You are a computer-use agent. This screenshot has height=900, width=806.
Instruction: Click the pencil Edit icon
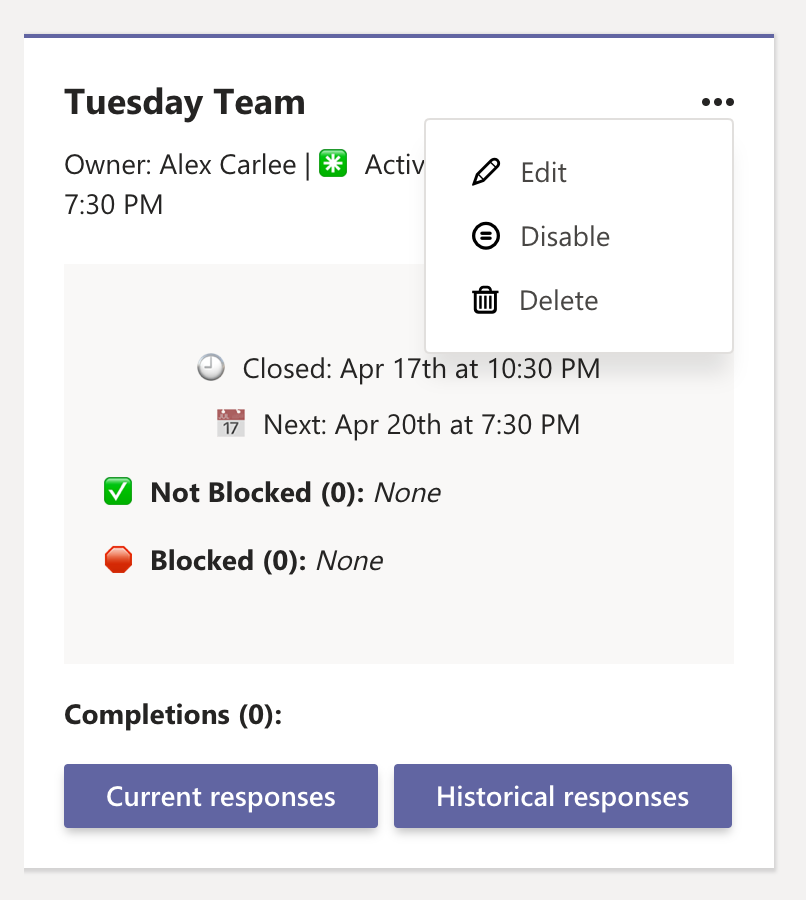pyautogui.click(x=486, y=172)
